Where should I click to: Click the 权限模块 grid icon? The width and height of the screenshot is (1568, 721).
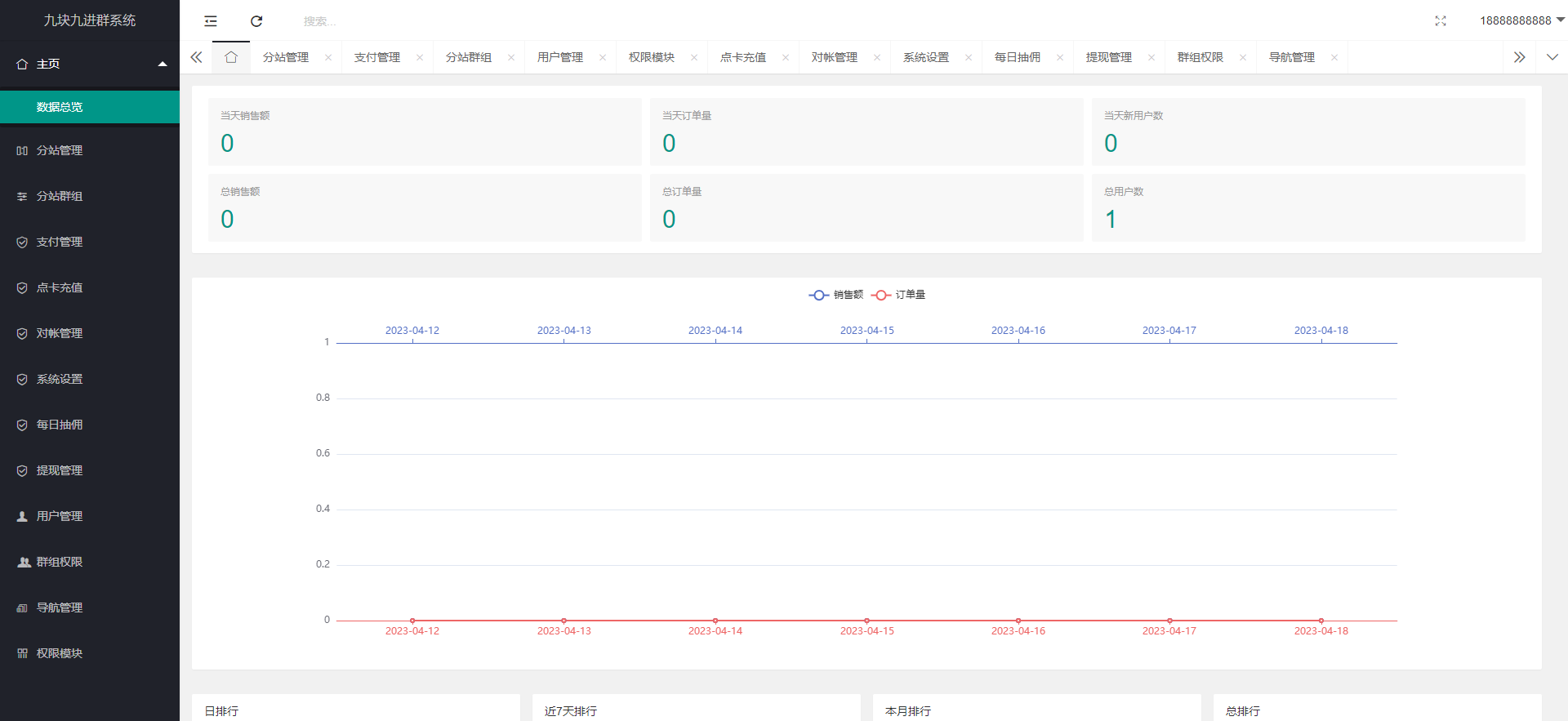22,653
